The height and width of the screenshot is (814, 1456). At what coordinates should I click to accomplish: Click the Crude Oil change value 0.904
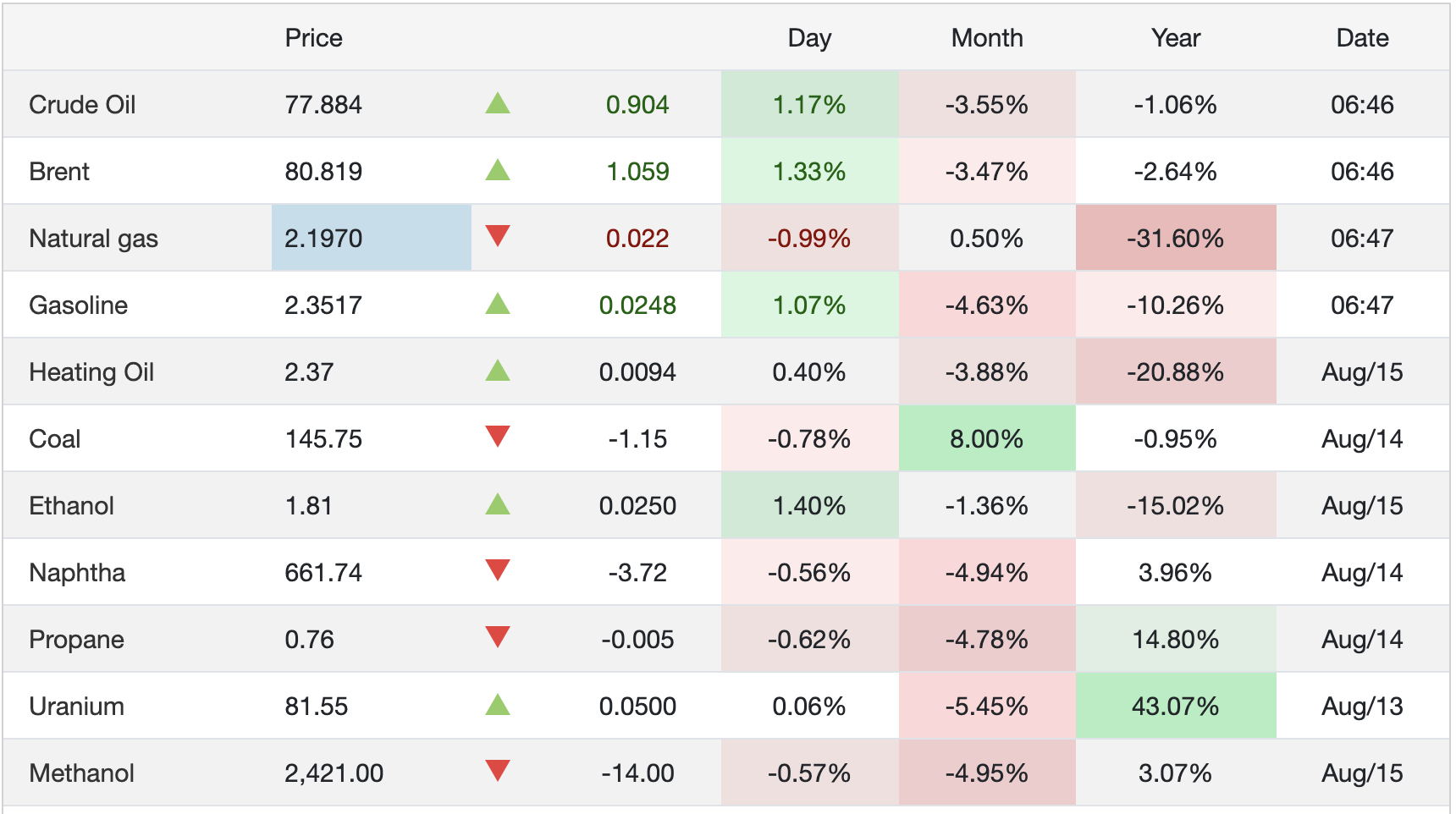coord(637,105)
